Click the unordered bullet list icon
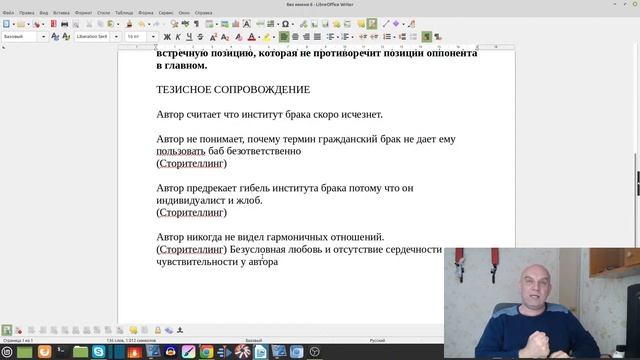Screen dimensions: 640x360 pyautogui.click(x=330, y=37)
